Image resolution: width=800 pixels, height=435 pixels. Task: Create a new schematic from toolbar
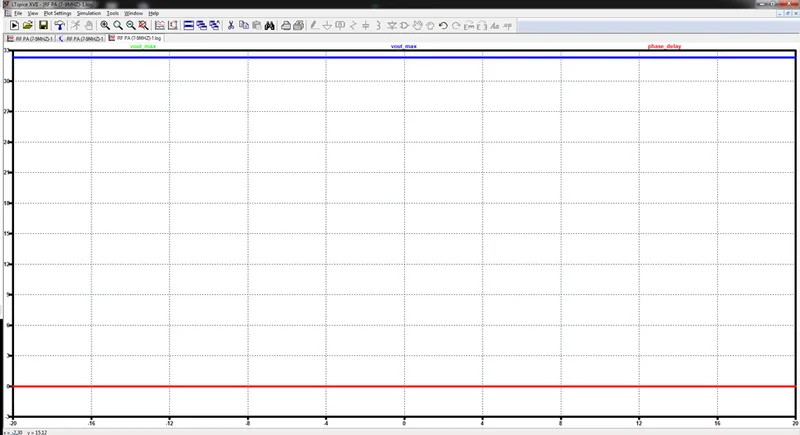[14, 25]
